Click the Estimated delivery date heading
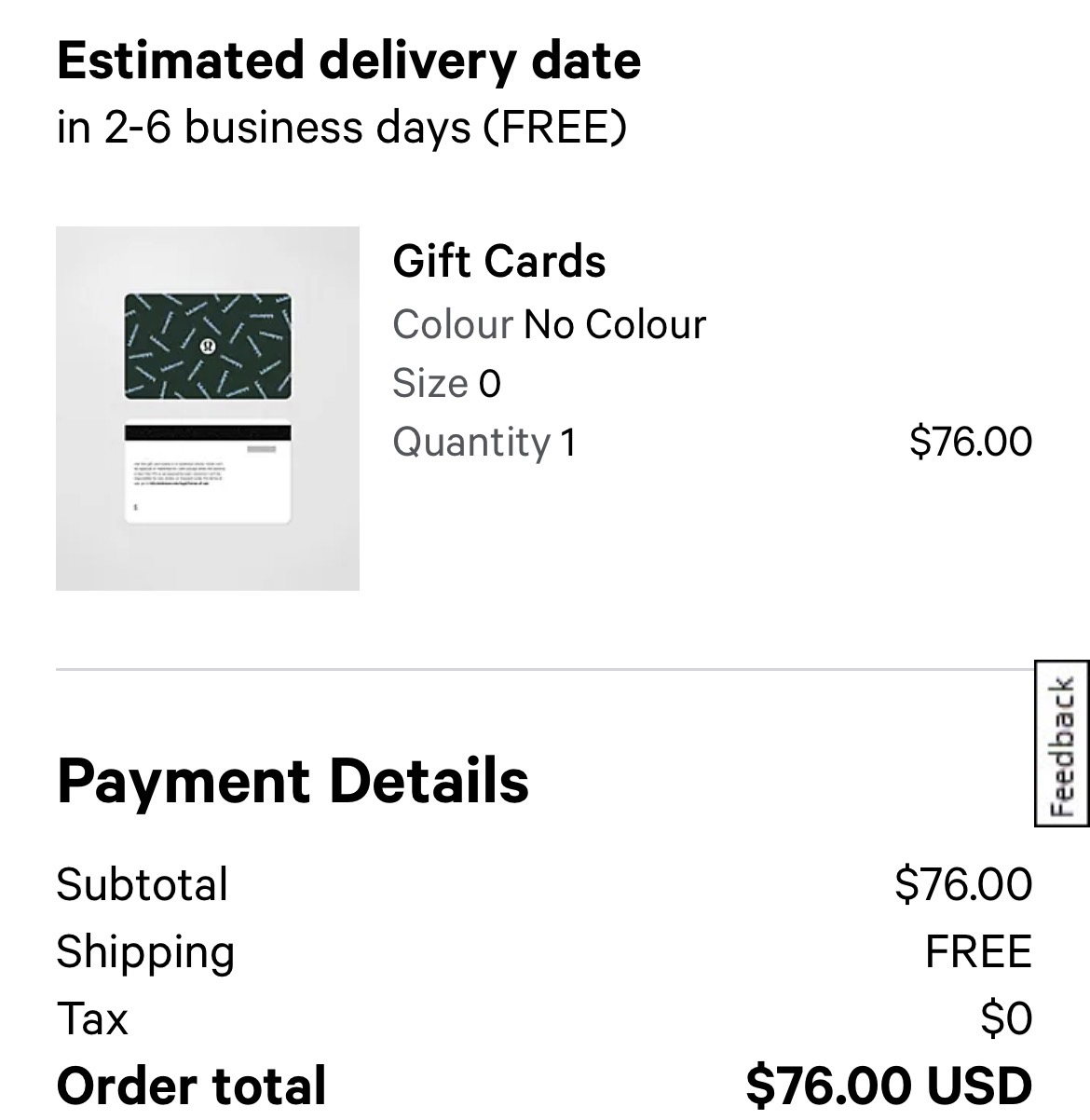1090x1120 pixels. point(348,61)
